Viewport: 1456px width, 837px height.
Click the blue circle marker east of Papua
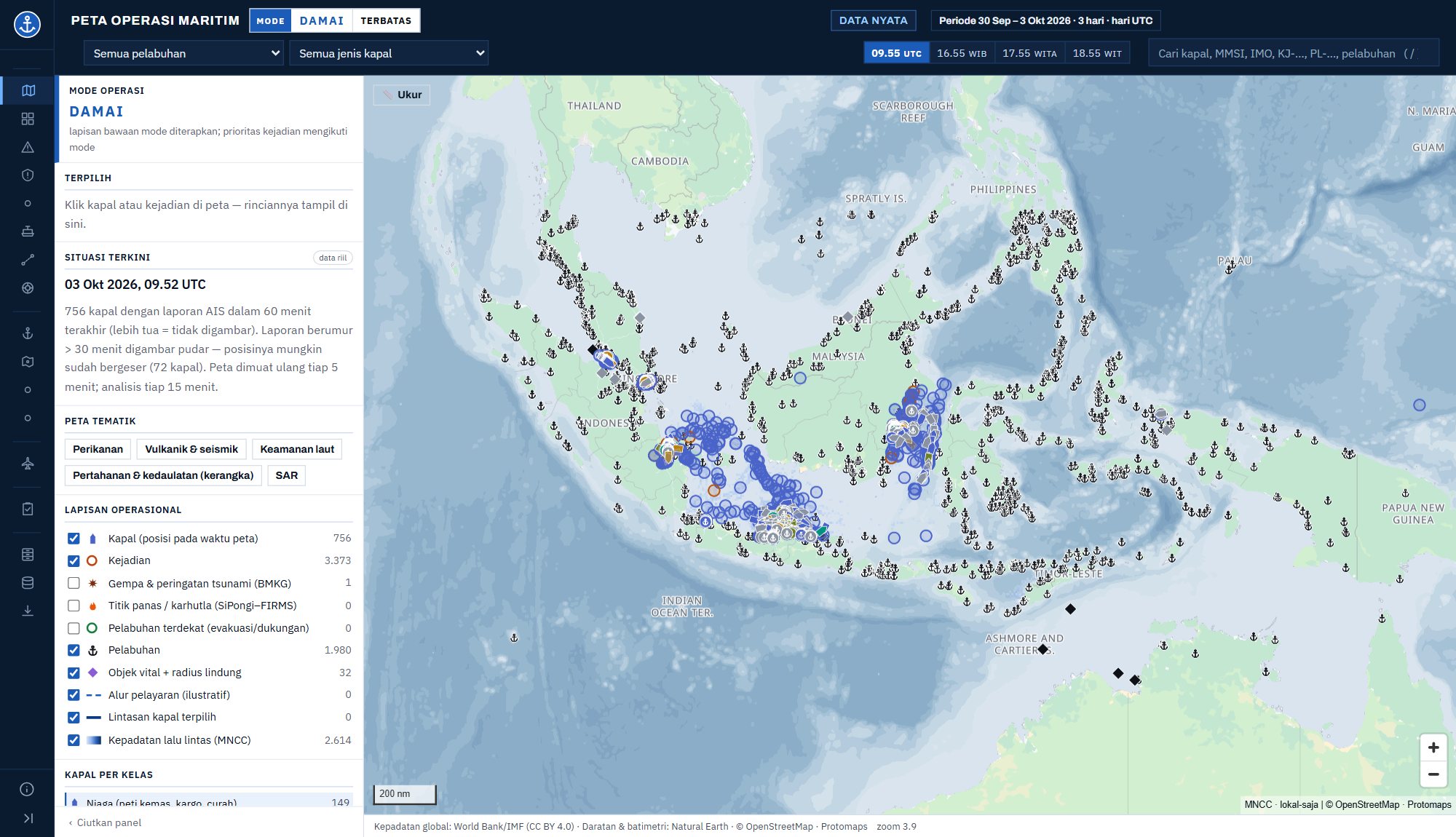point(1419,405)
